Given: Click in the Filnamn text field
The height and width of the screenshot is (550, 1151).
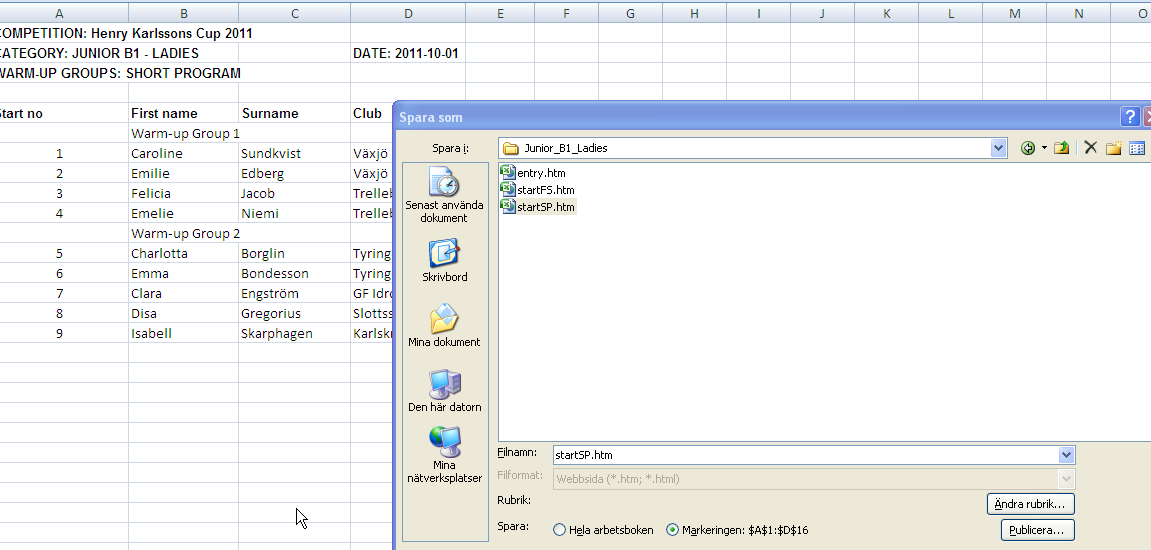Looking at the screenshot, I should (805, 455).
